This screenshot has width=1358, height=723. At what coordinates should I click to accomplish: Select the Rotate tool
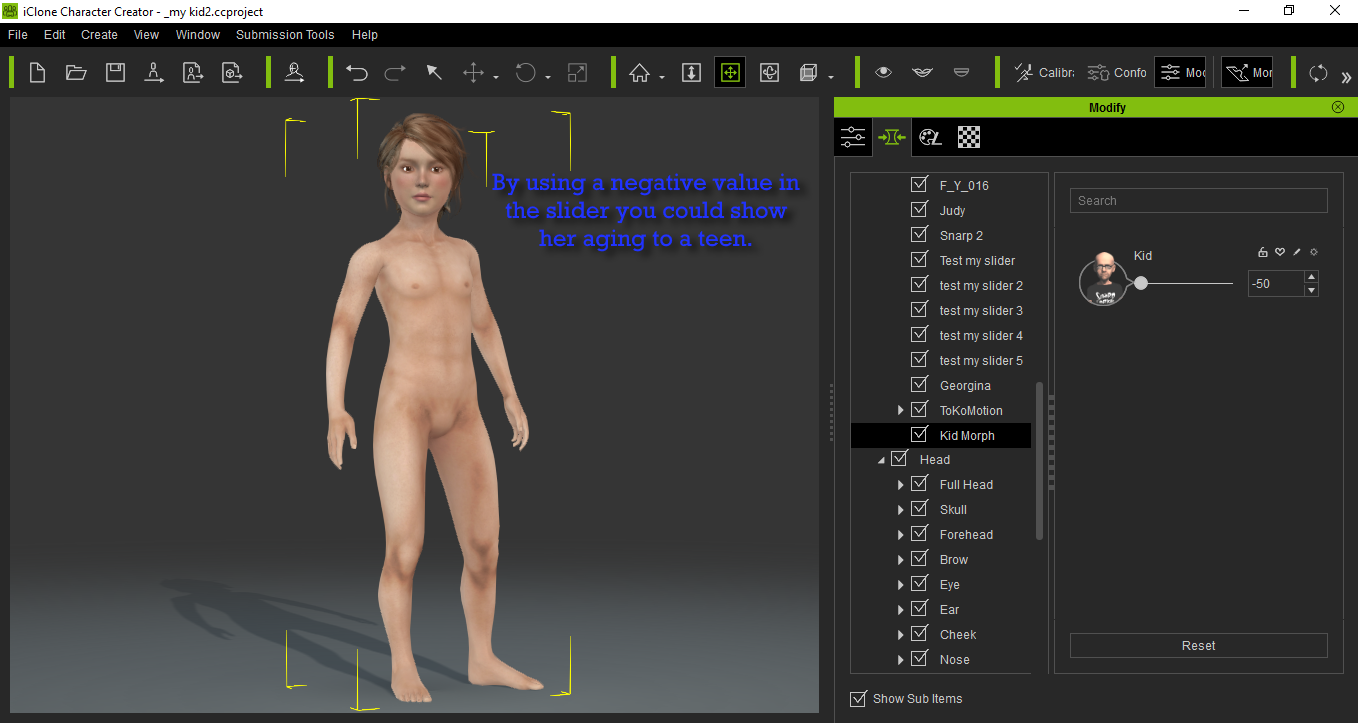526,72
